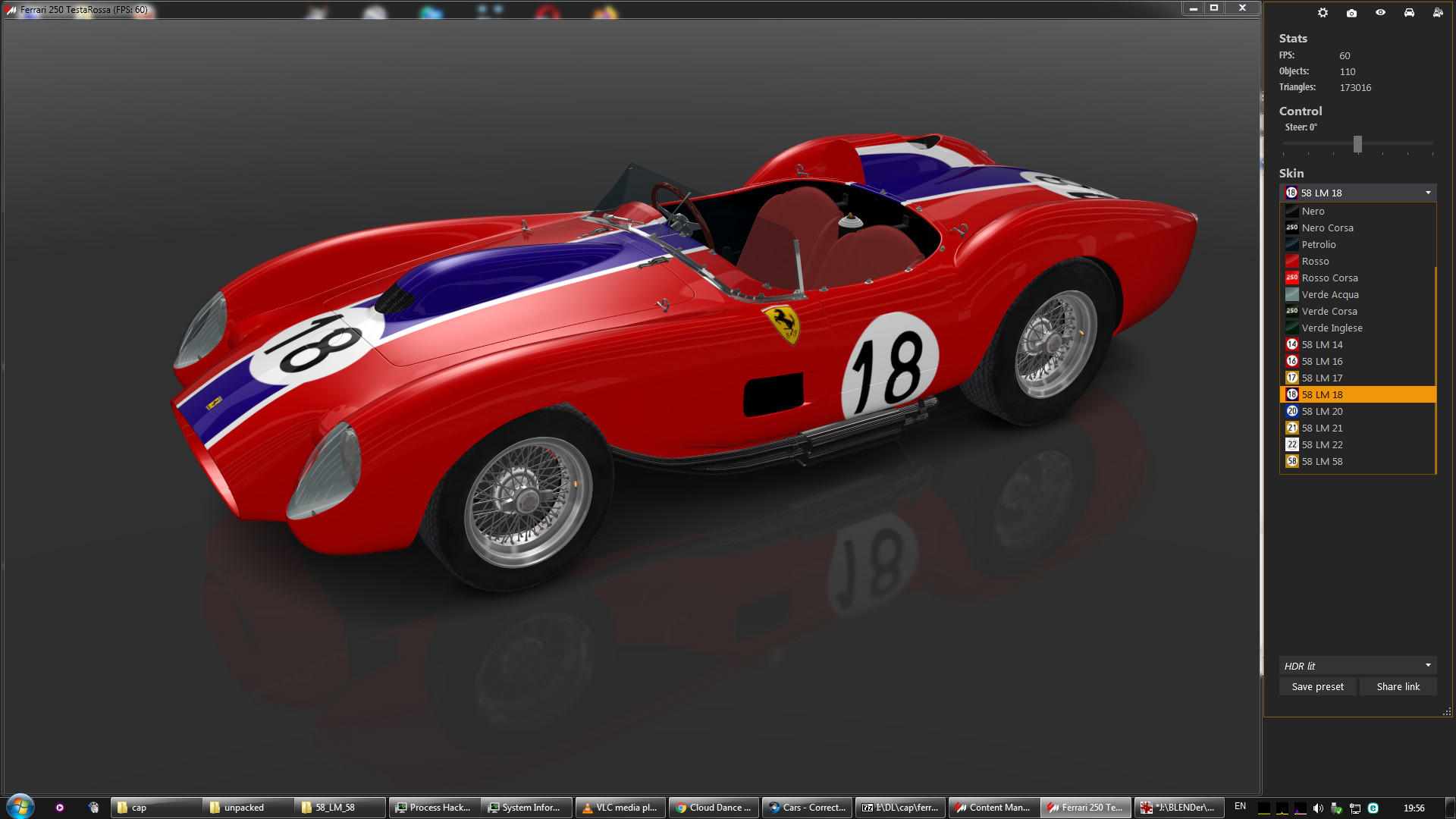The image size is (1456, 819).
Task: Open the Skin dropdown showing 58 LM 18
Action: coord(1357,193)
